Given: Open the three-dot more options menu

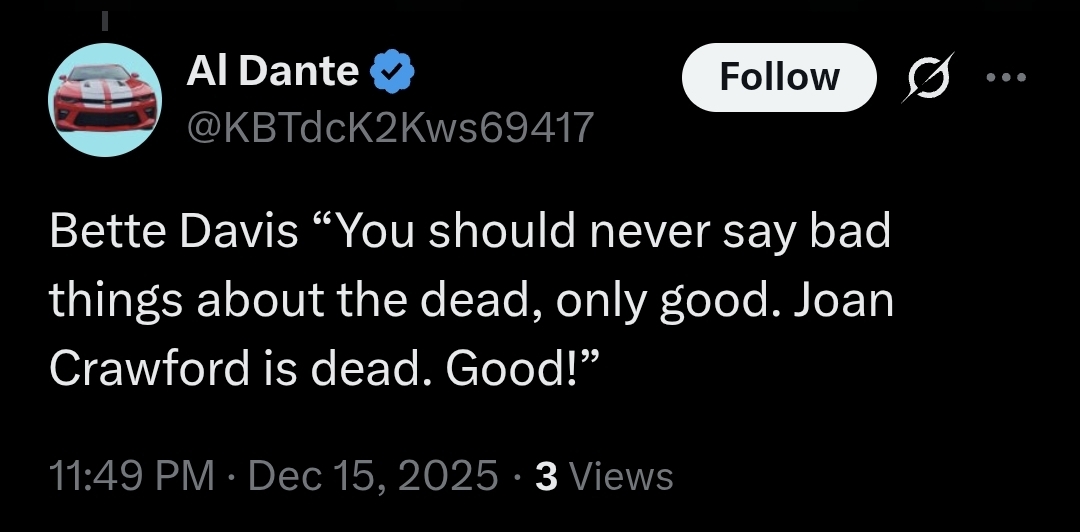Looking at the screenshot, I should (1005, 77).
